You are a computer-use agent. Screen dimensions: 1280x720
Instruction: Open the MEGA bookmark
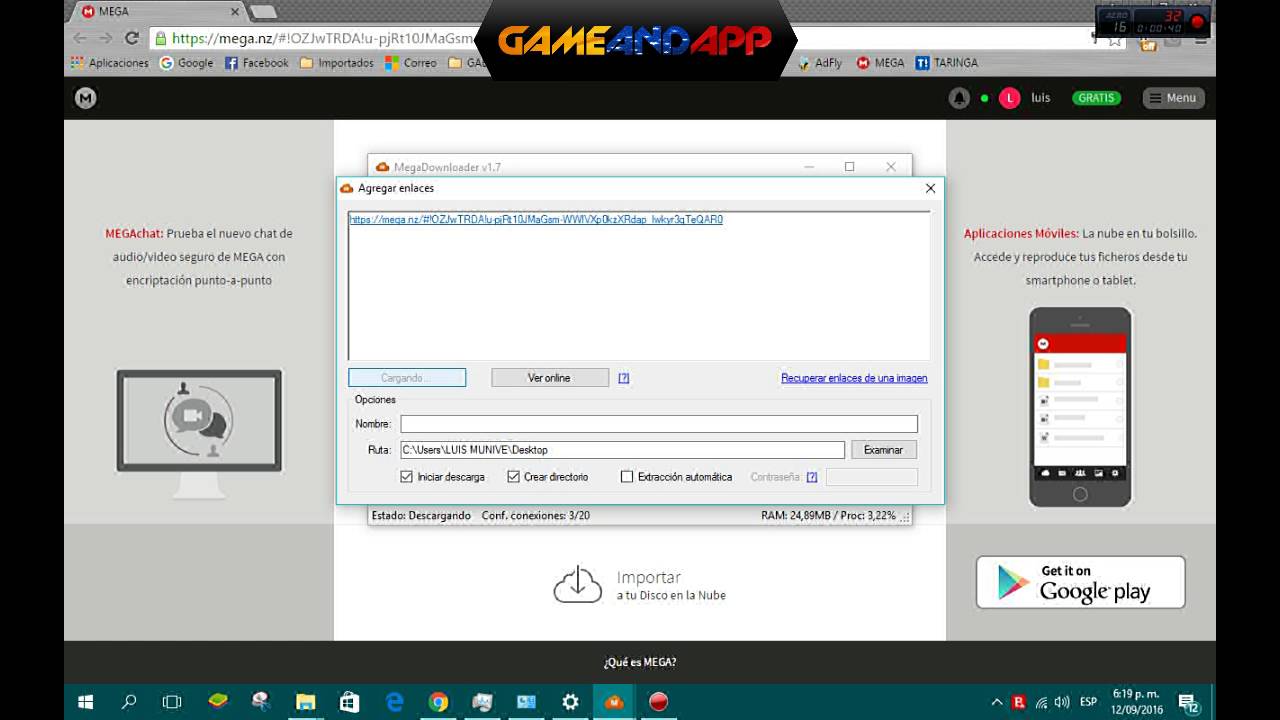pos(880,62)
